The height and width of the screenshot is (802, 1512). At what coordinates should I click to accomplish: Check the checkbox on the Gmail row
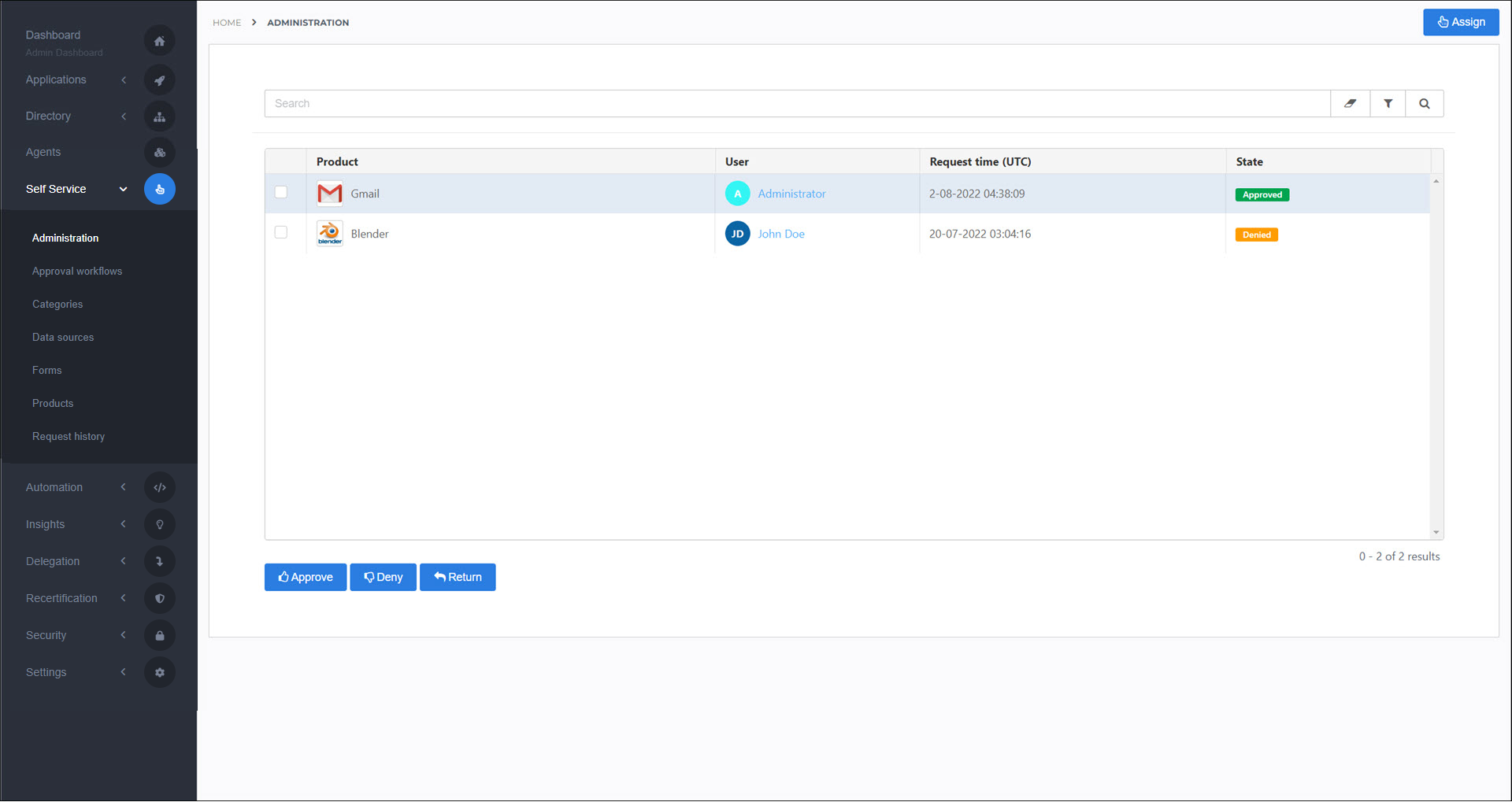[x=281, y=191]
